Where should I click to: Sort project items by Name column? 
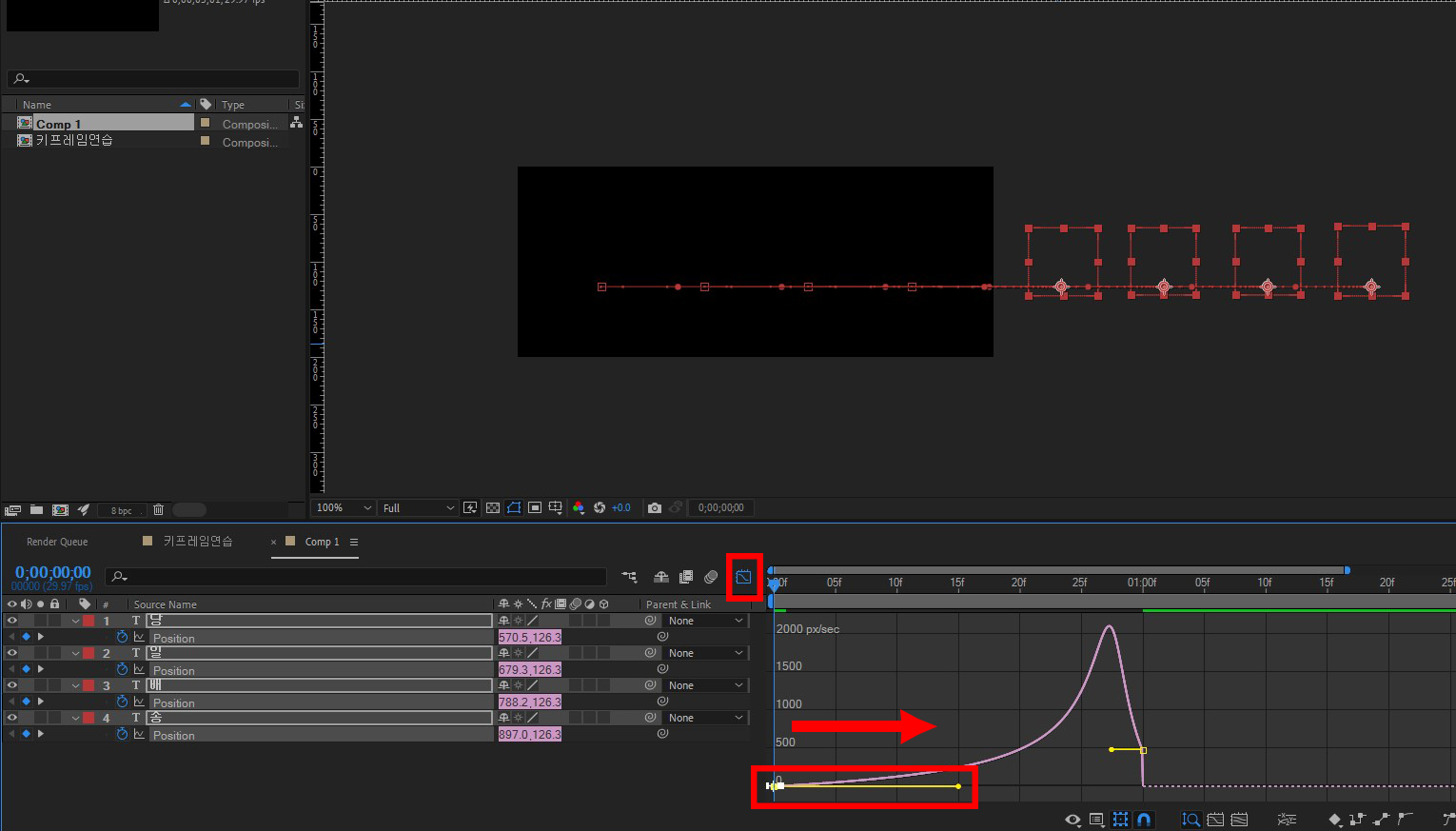coord(37,105)
